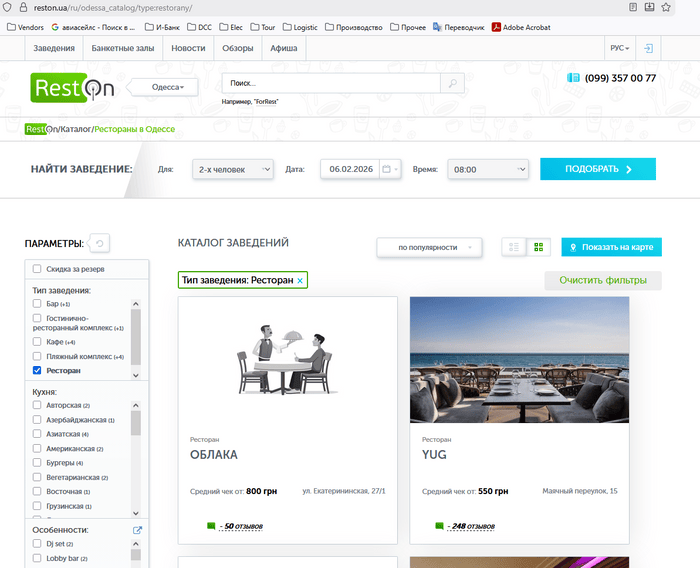Open the Особенности external popup icon

(x=138, y=530)
